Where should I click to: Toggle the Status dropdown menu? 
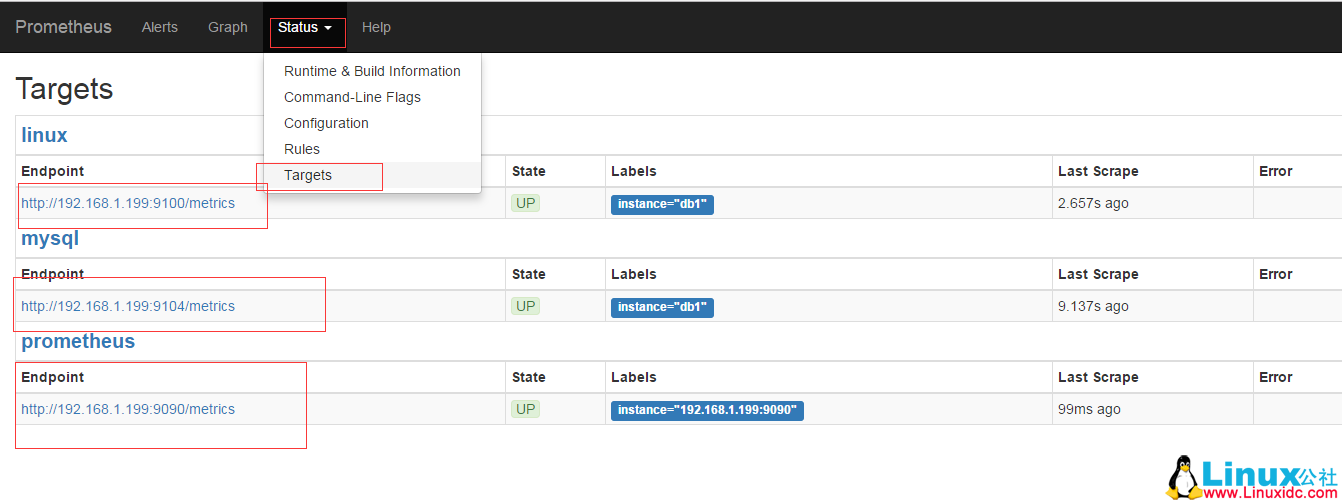305,27
